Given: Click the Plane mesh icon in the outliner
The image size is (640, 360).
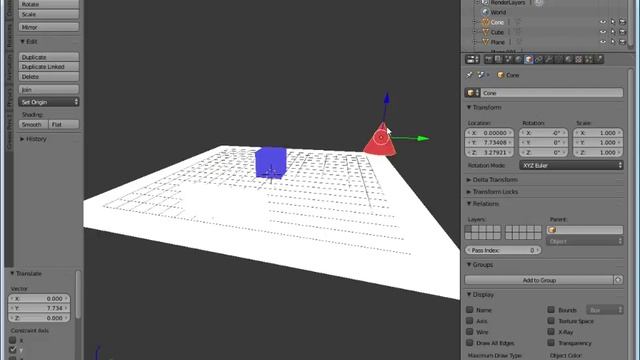Looking at the screenshot, I should [x=485, y=42].
